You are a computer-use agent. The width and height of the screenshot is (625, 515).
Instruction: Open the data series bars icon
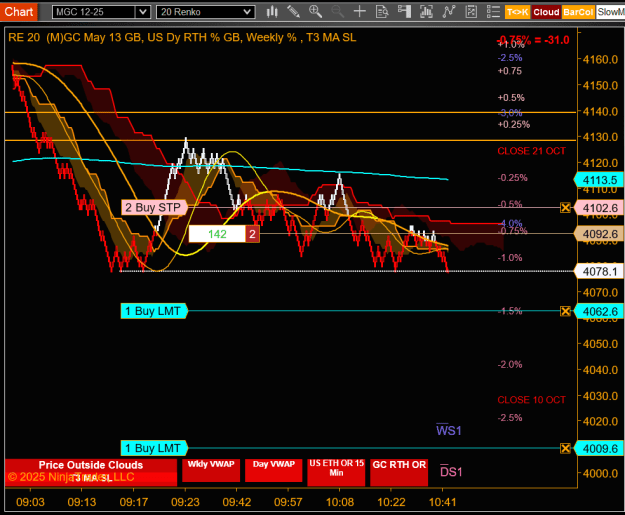click(x=426, y=12)
